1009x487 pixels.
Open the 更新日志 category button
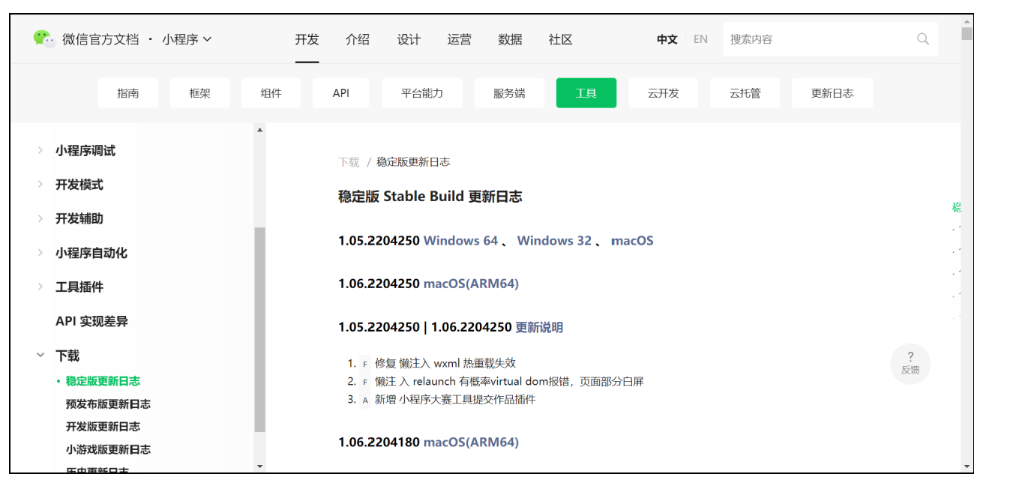[x=832, y=93]
